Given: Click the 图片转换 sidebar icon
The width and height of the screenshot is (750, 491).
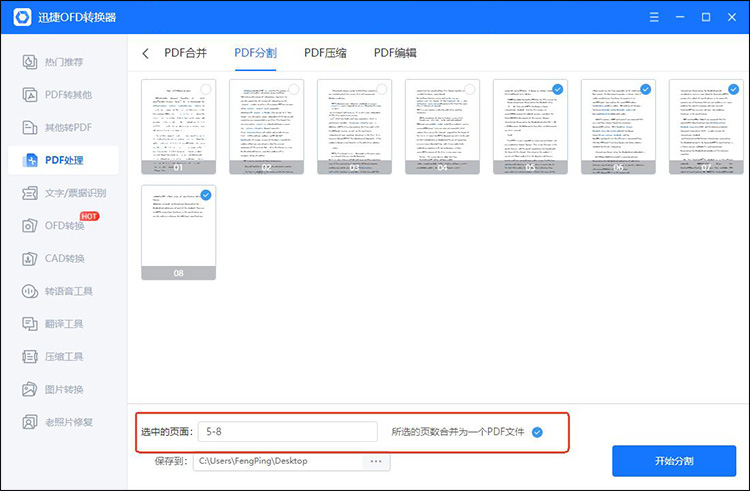Looking at the screenshot, I should tap(30, 389).
